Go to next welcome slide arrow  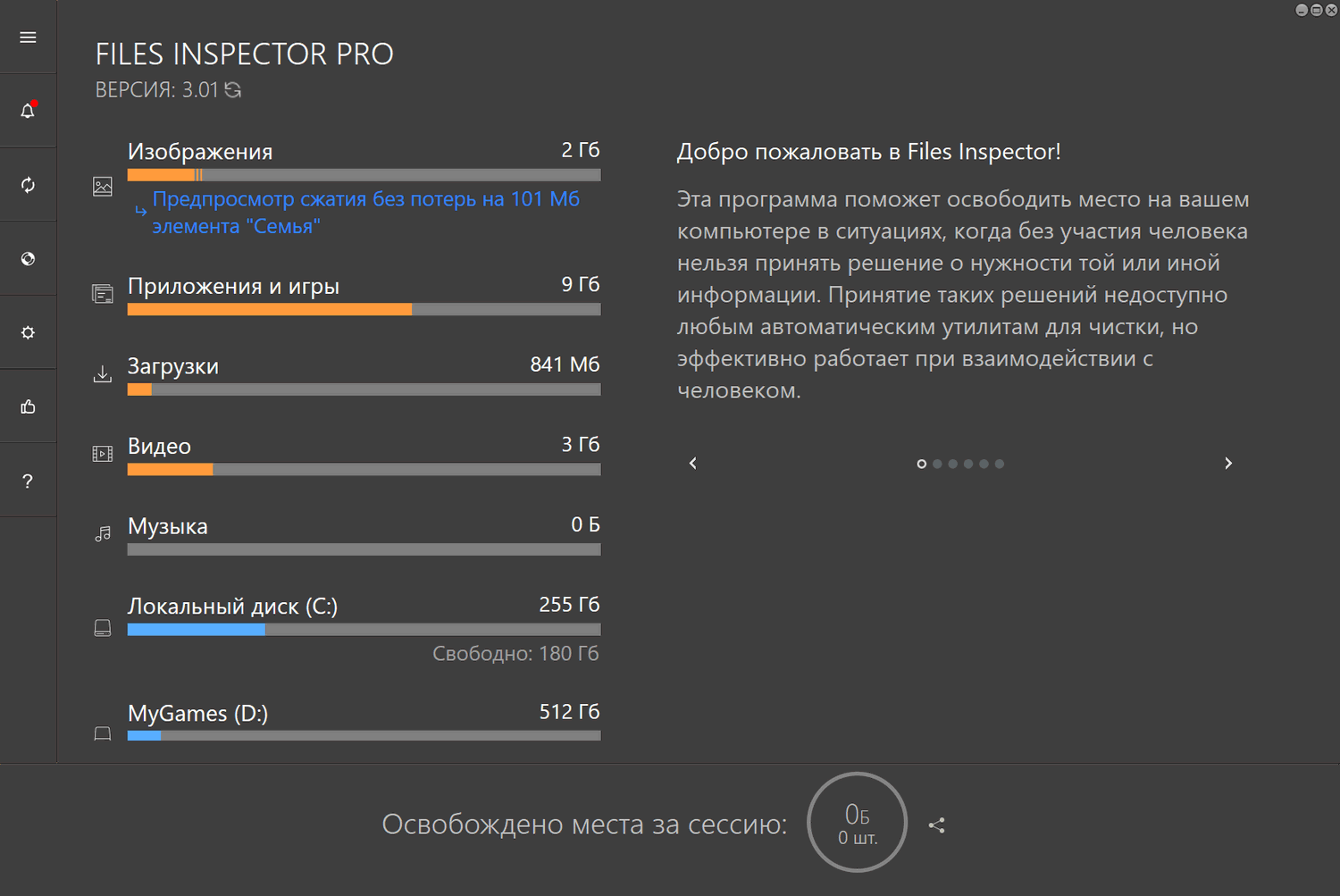click(1228, 463)
